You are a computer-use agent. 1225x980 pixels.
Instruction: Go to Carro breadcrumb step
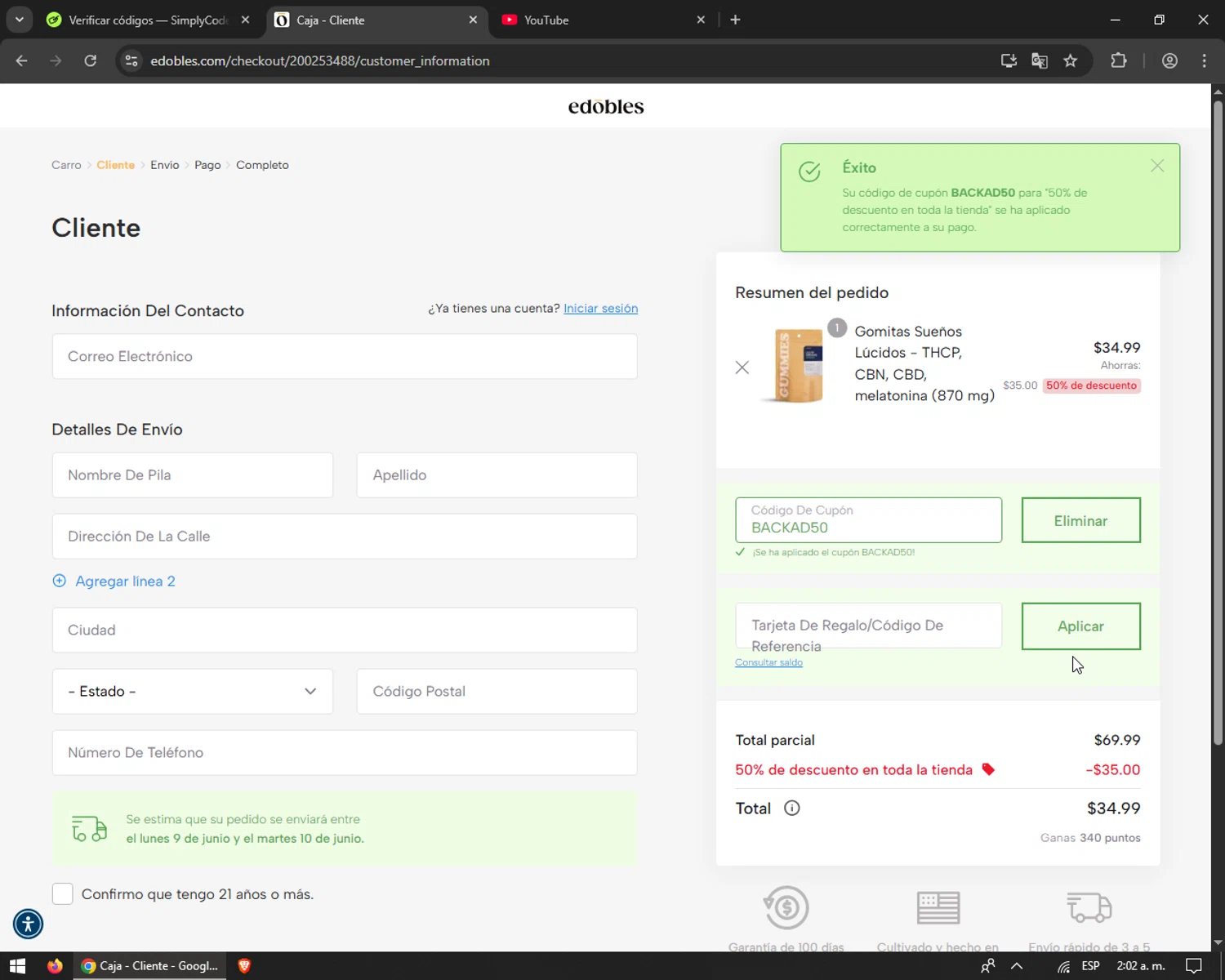pyautogui.click(x=66, y=165)
